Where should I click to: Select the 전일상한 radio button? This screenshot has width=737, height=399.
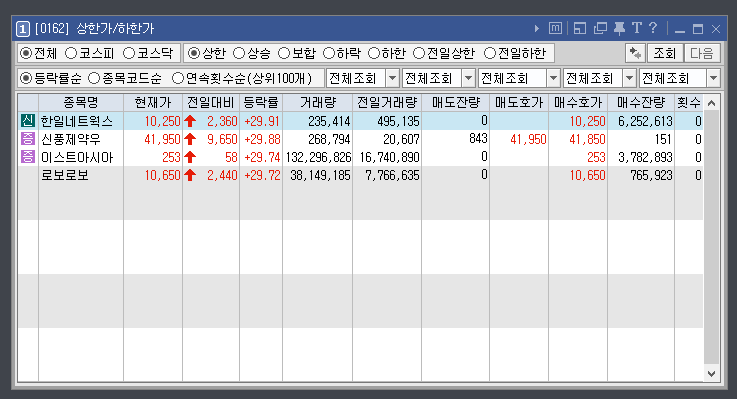point(419,53)
